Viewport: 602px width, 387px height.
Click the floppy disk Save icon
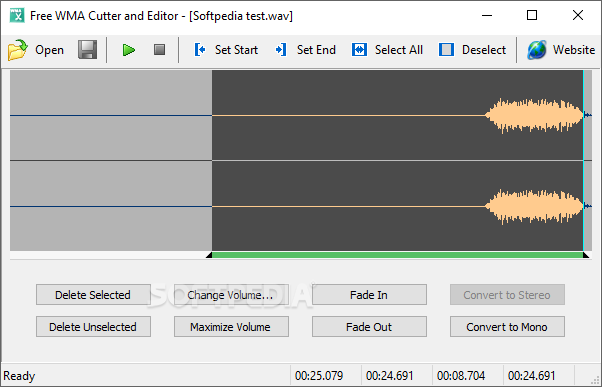[x=88, y=50]
